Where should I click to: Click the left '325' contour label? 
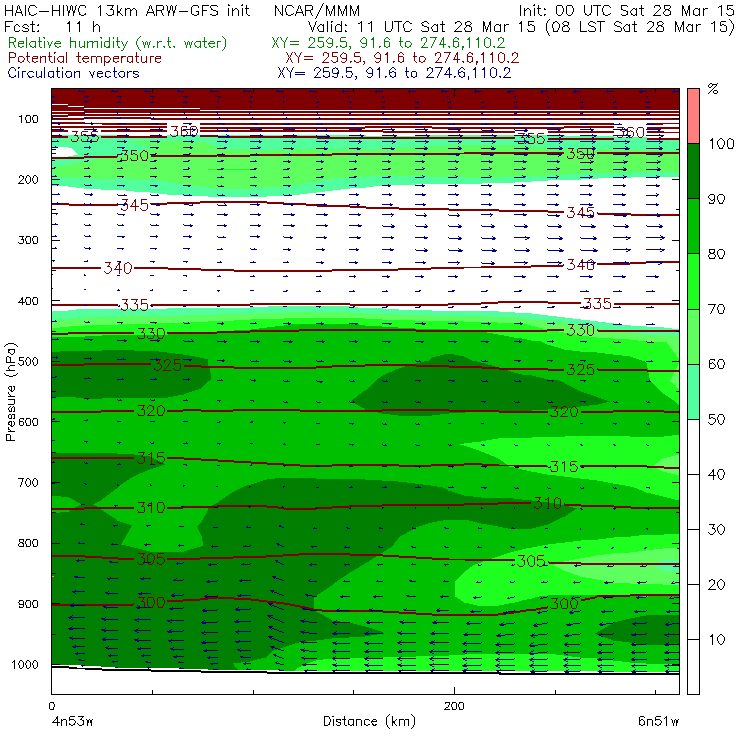168,365
